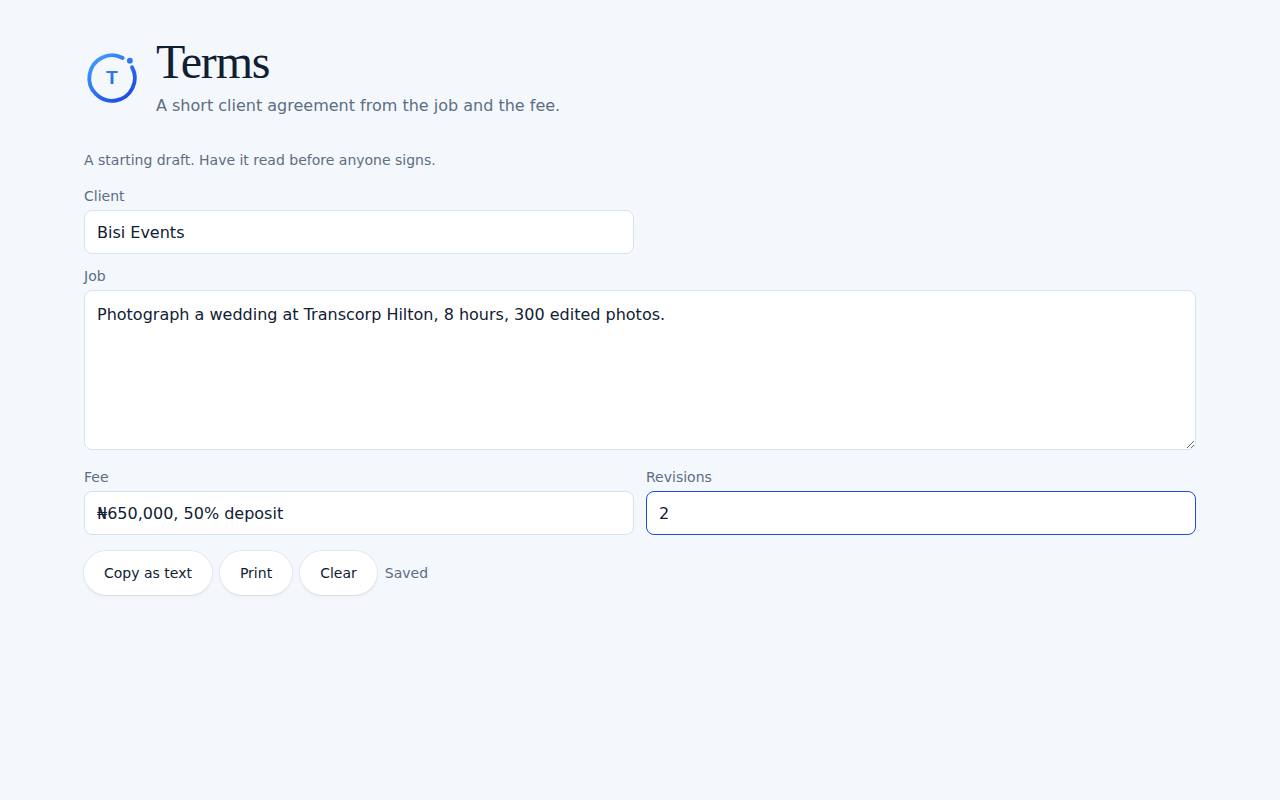This screenshot has width=1280, height=800.
Task: Click the Fee label
Action: [96, 477]
